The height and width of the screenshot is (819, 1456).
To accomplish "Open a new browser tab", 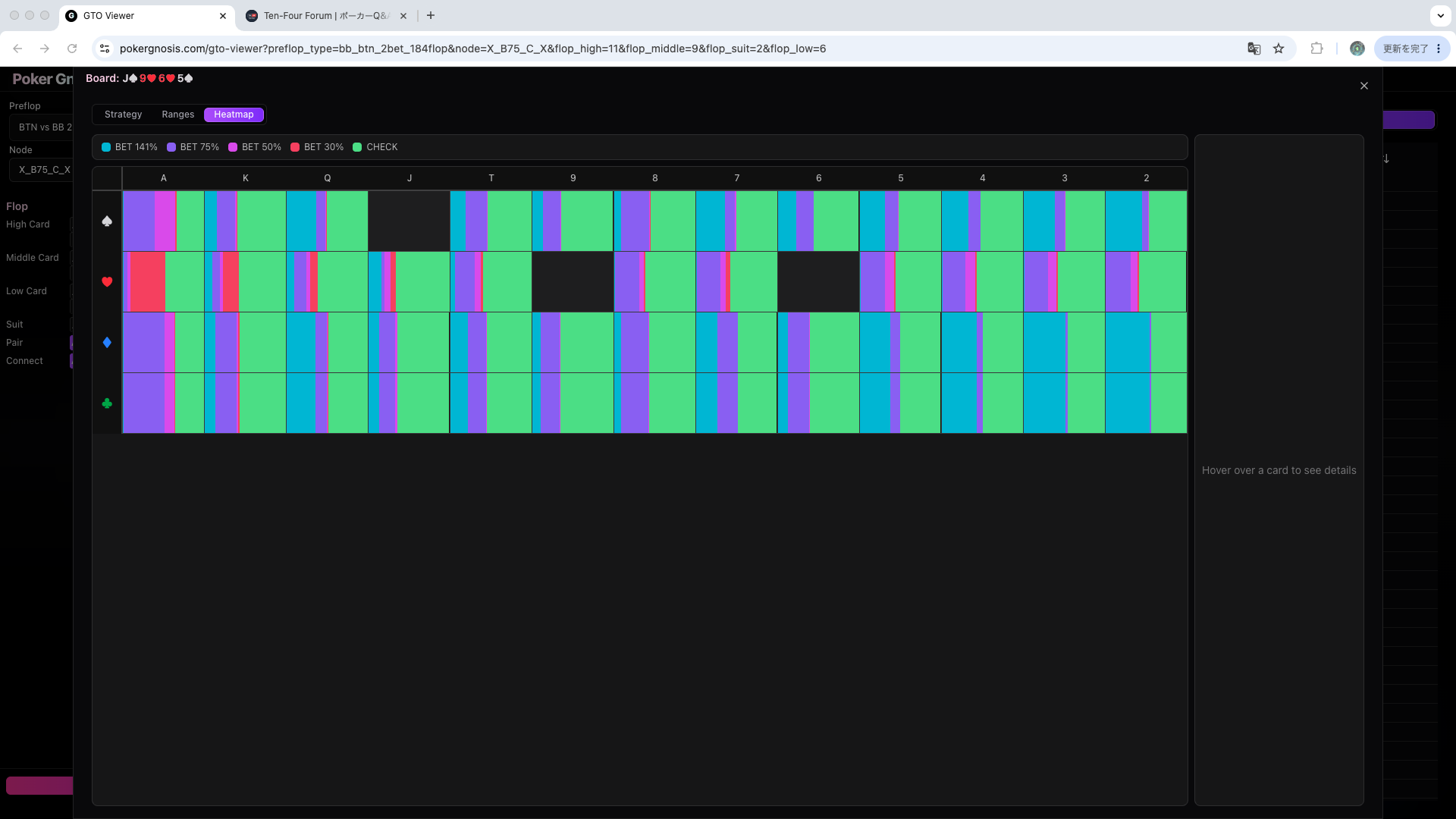I will pyautogui.click(x=431, y=16).
